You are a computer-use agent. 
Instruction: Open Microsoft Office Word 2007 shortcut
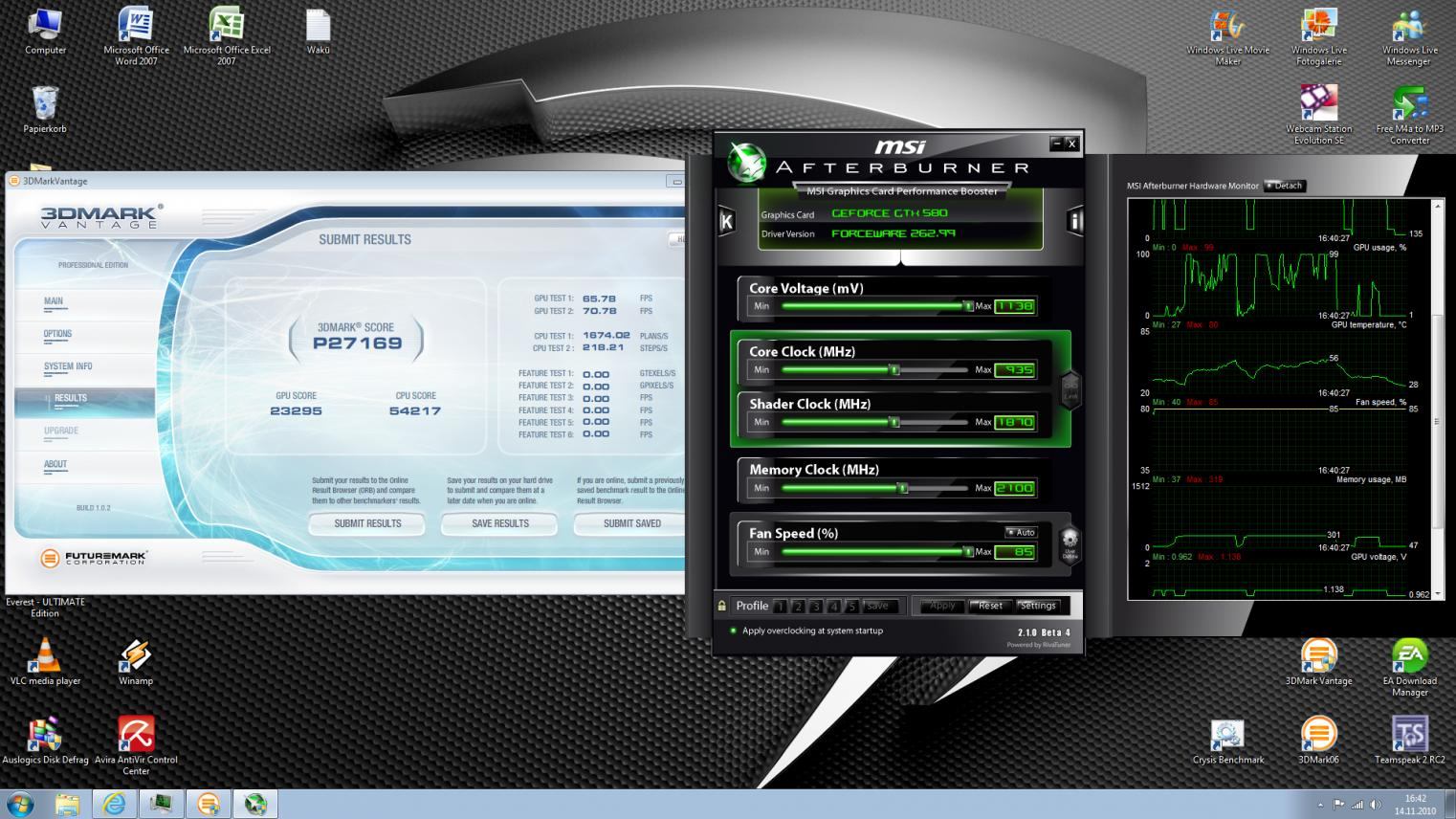coord(136,36)
